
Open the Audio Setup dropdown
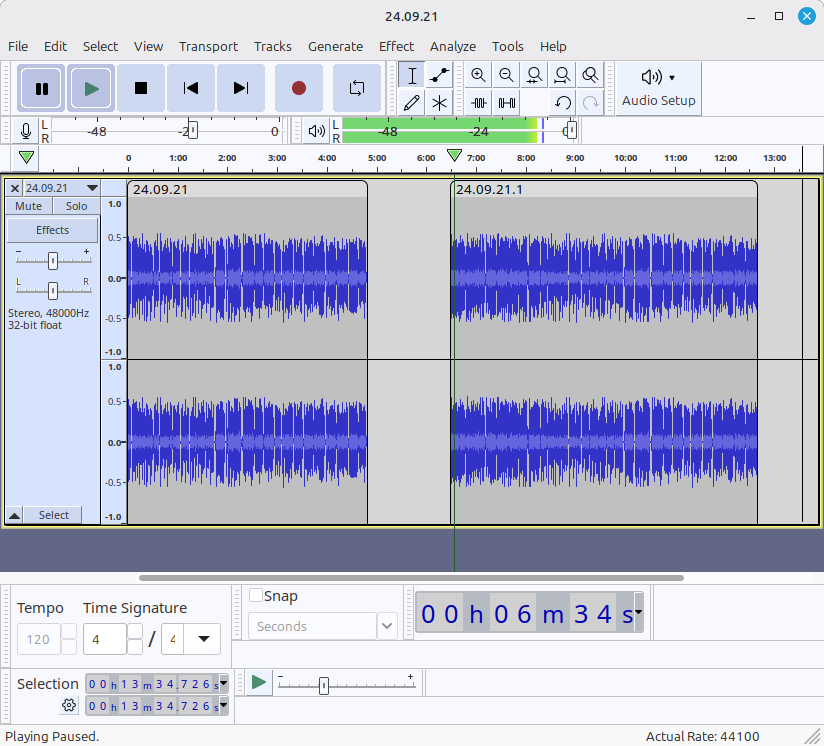(x=658, y=88)
